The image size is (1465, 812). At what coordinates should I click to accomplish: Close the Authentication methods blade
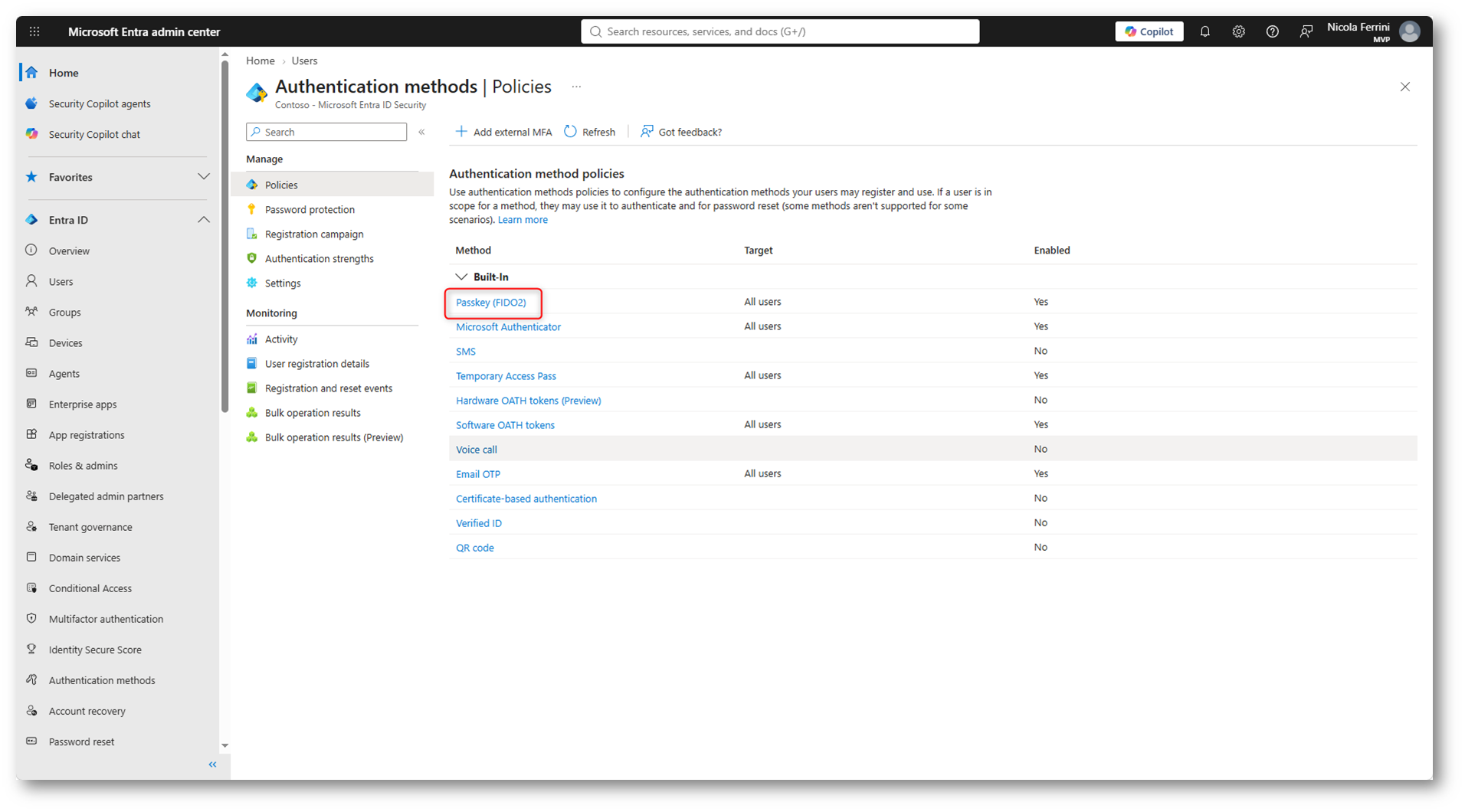click(x=1404, y=87)
